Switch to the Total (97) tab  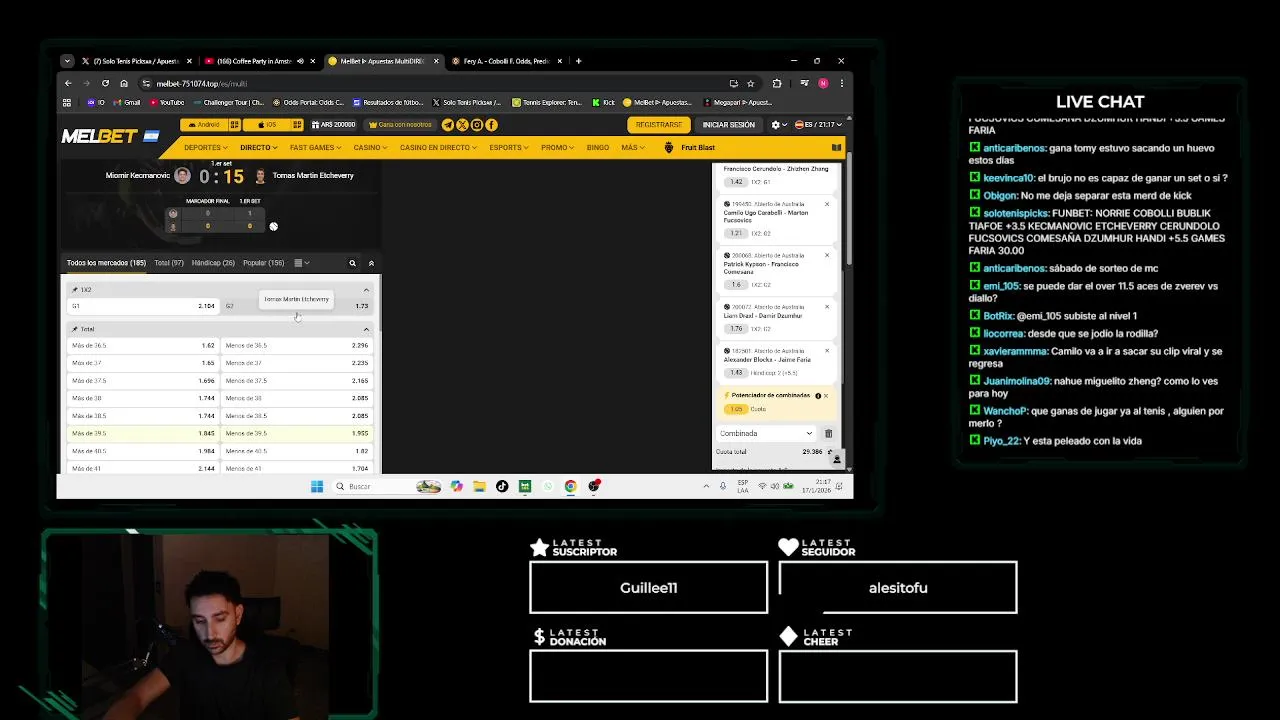coord(169,263)
